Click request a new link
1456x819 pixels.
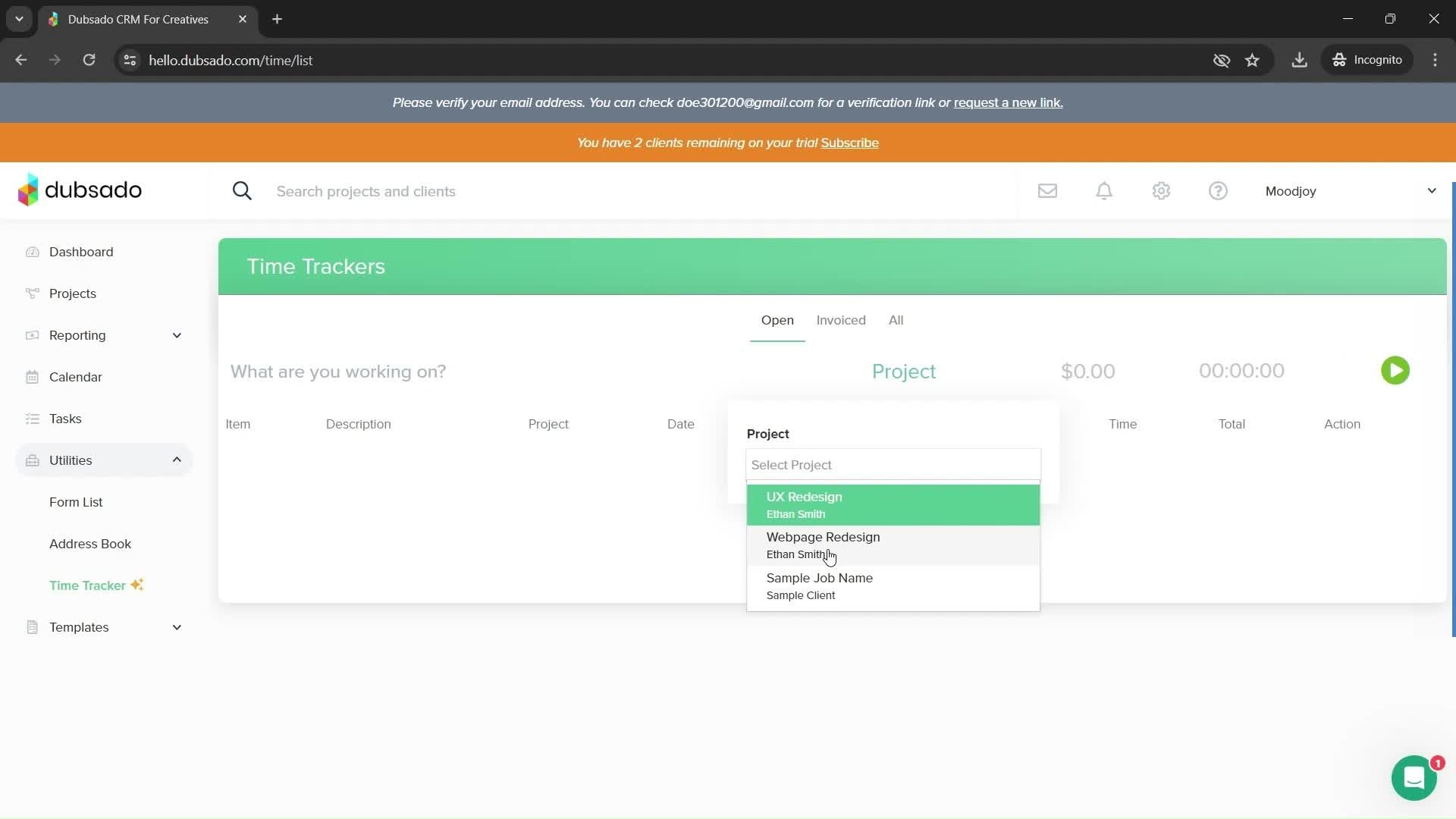pyautogui.click(x=1008, y=102)
